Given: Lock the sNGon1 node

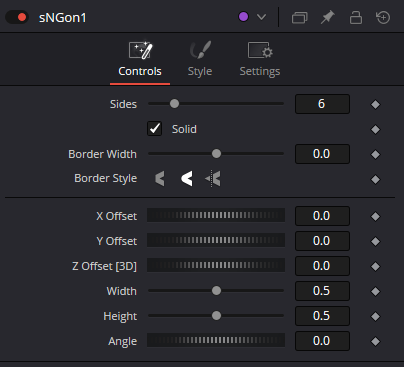Looking at the screenshot, I should (356, 17).
